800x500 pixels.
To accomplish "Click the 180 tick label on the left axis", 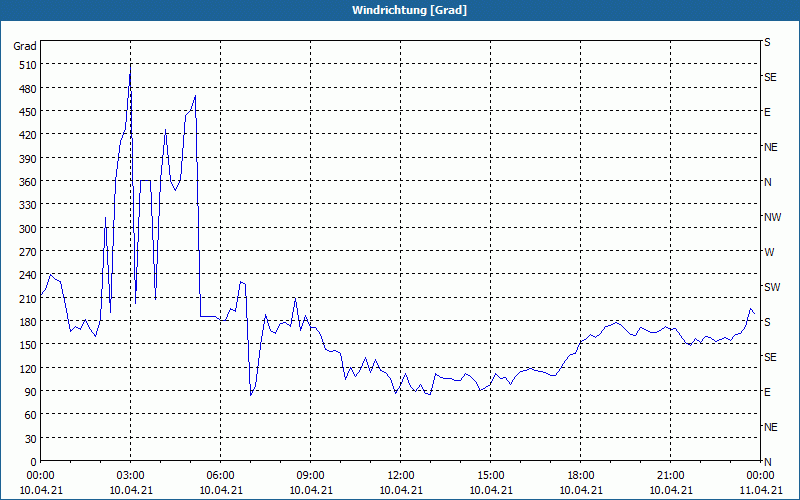I will pyautogui.click(x=25, y=322).
